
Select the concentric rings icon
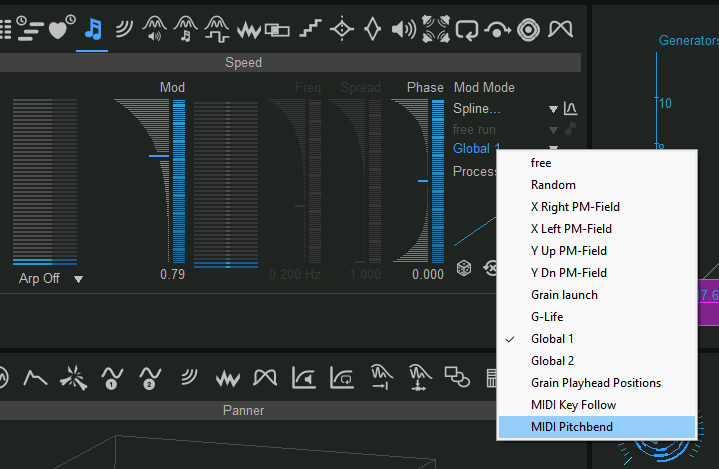click(528, 30)
